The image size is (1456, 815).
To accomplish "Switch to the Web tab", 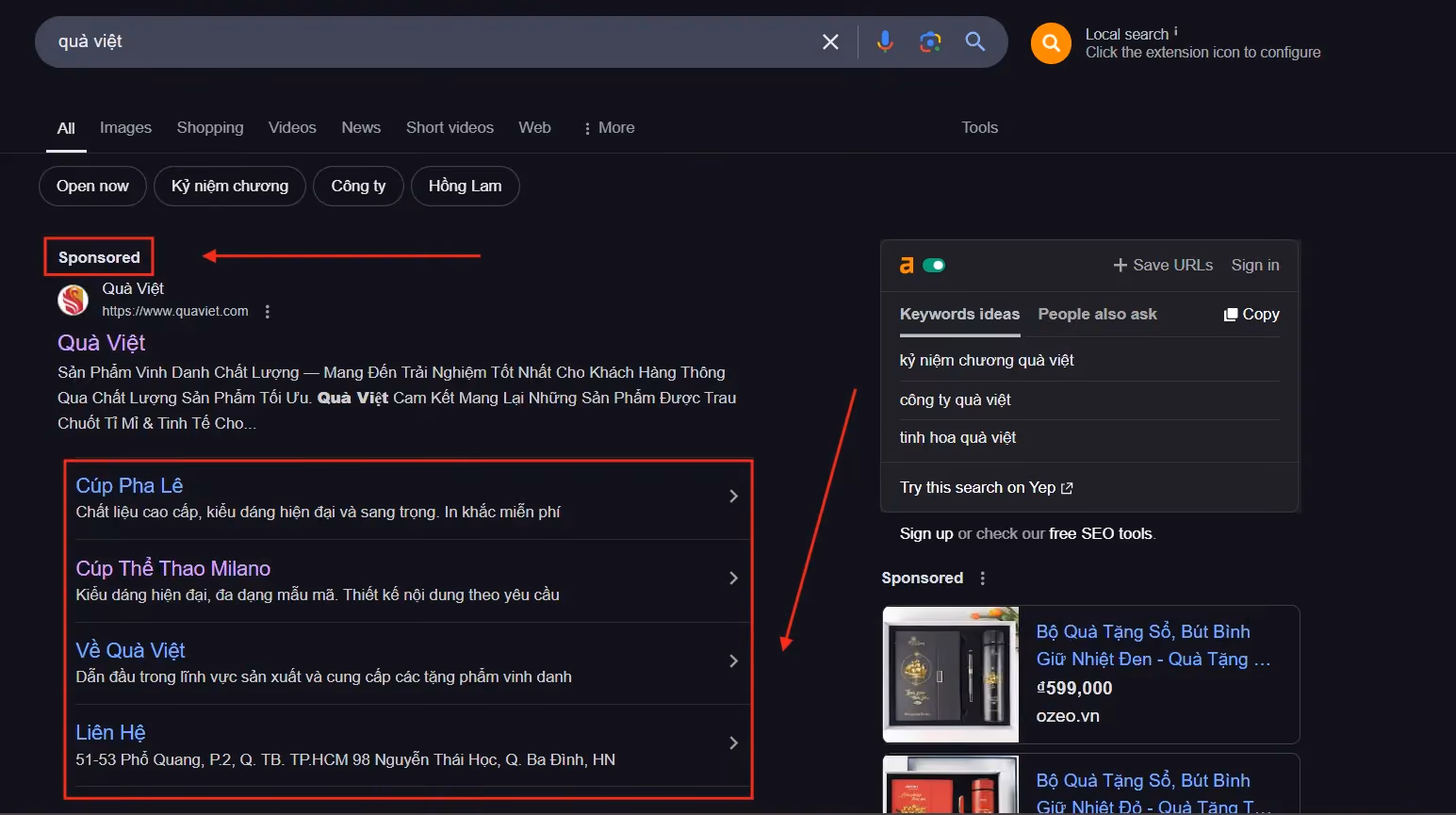I will point(534,128).
